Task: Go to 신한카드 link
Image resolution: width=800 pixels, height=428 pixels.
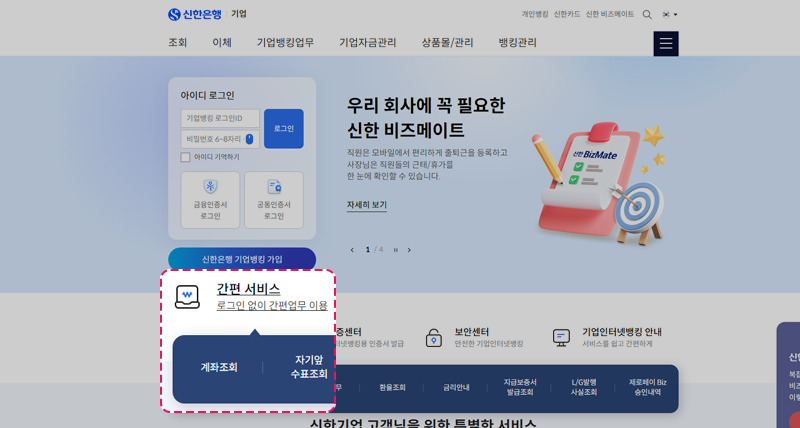Action: pos(567,14)
